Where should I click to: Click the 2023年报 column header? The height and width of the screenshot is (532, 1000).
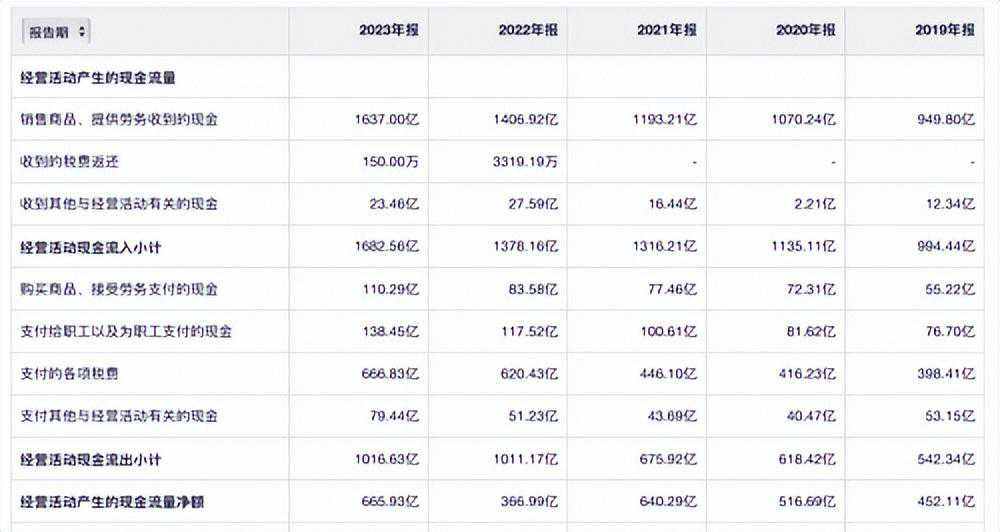point(389,30)
